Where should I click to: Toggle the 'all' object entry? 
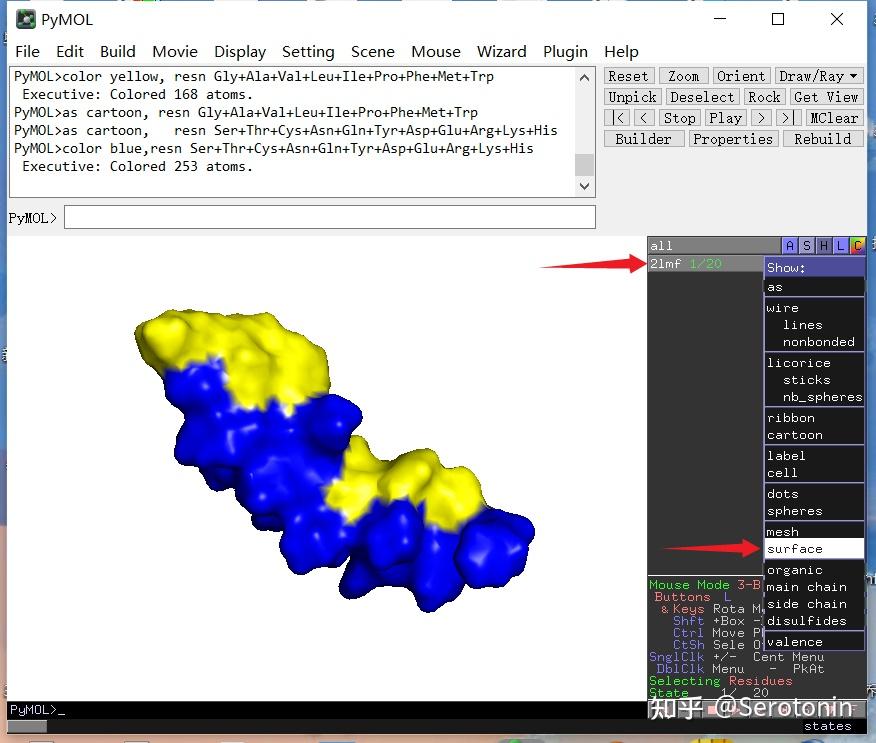tap(663, 246)
